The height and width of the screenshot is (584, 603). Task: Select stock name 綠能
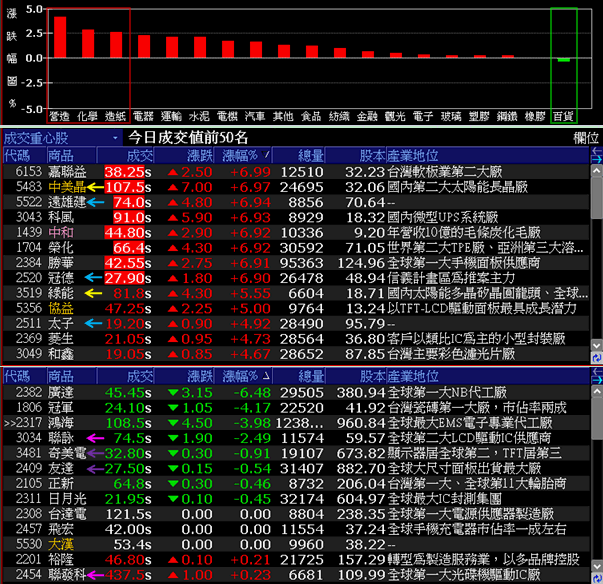click(61, 293)
